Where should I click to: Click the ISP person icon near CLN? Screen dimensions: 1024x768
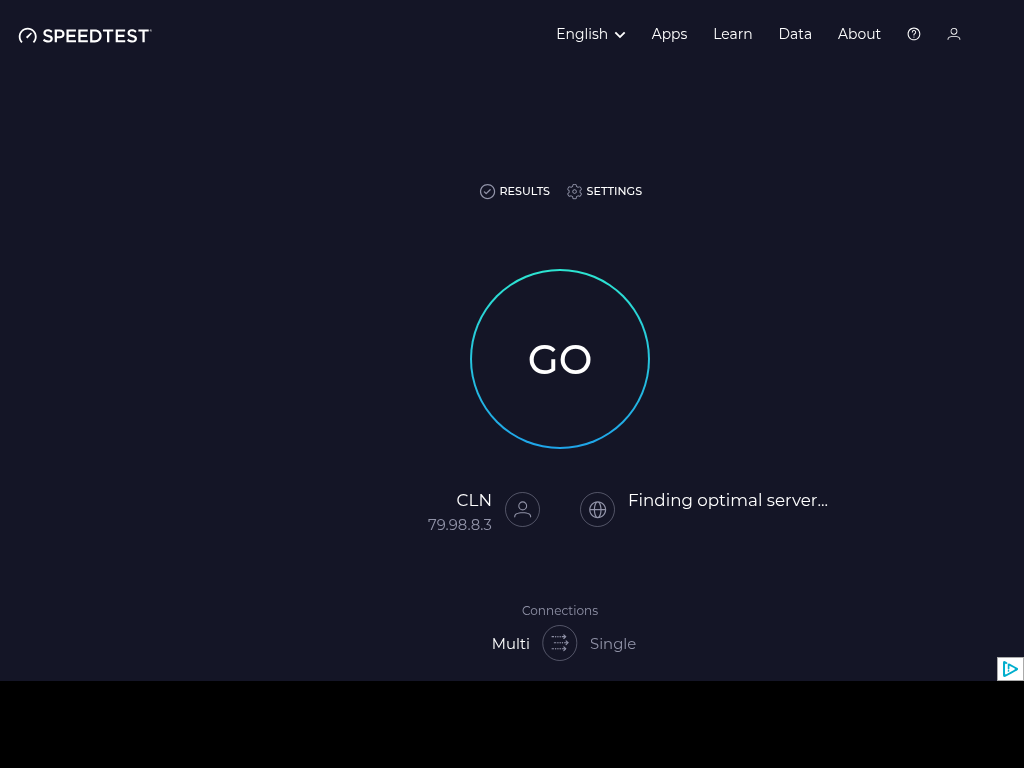pos(522,509)
